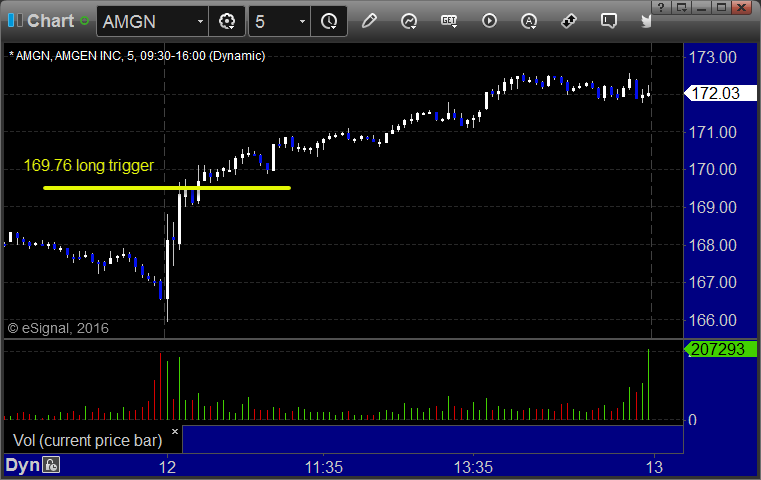Click the 171.00 price axis label
This screenshot has height=480, width=761.
click(x=713, y=132)
